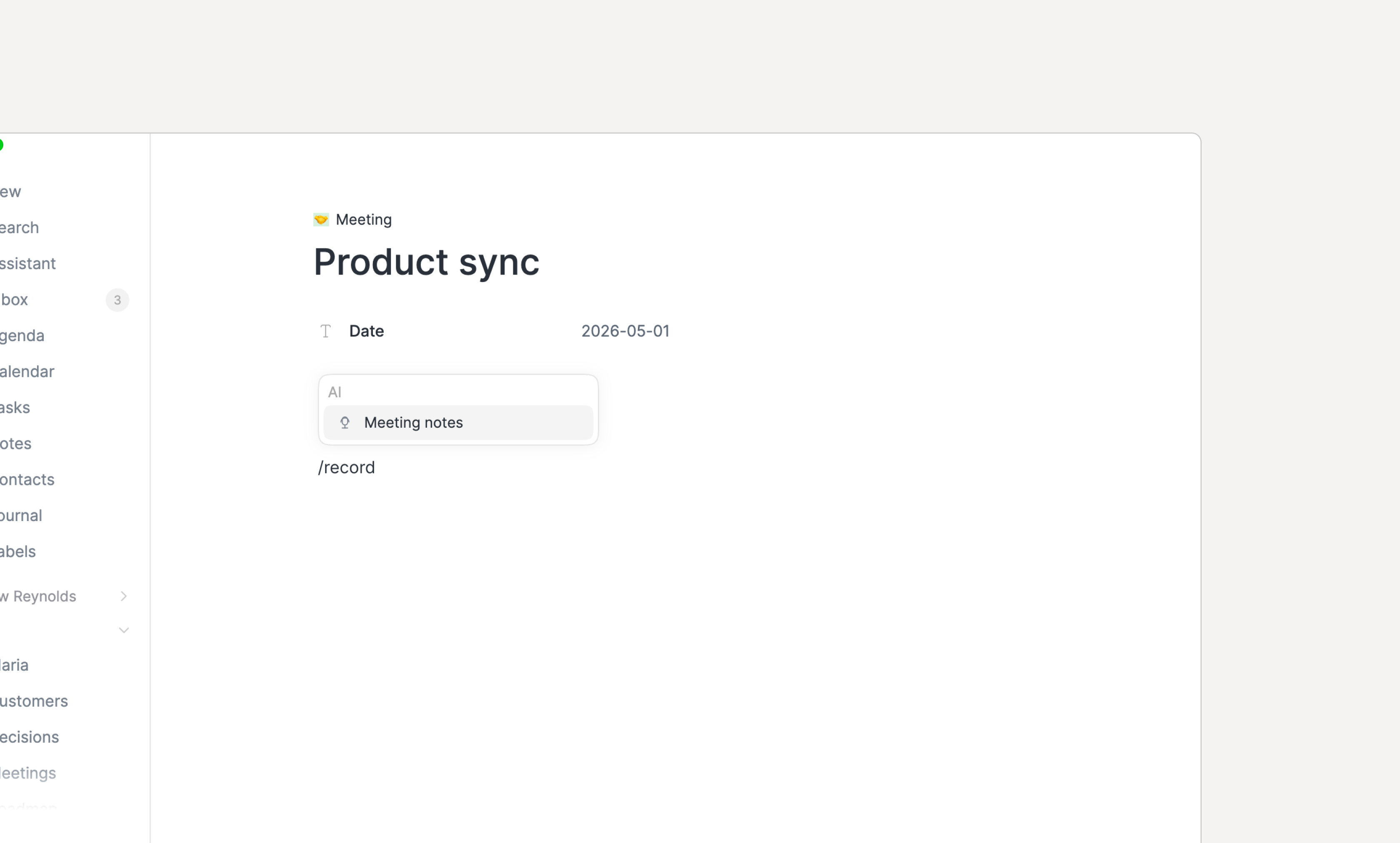Screen dimensions: 1400x843
Task: Open Notes in the sidebar
Action: click(x=16, y=444)
